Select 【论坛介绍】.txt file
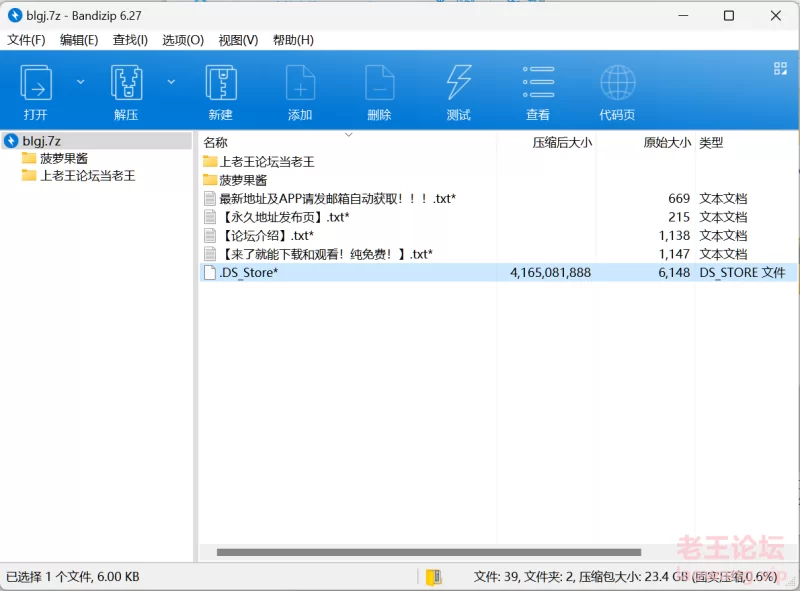Screen dimensions: 800x591 pyautogui.click(x=266, y=235)
